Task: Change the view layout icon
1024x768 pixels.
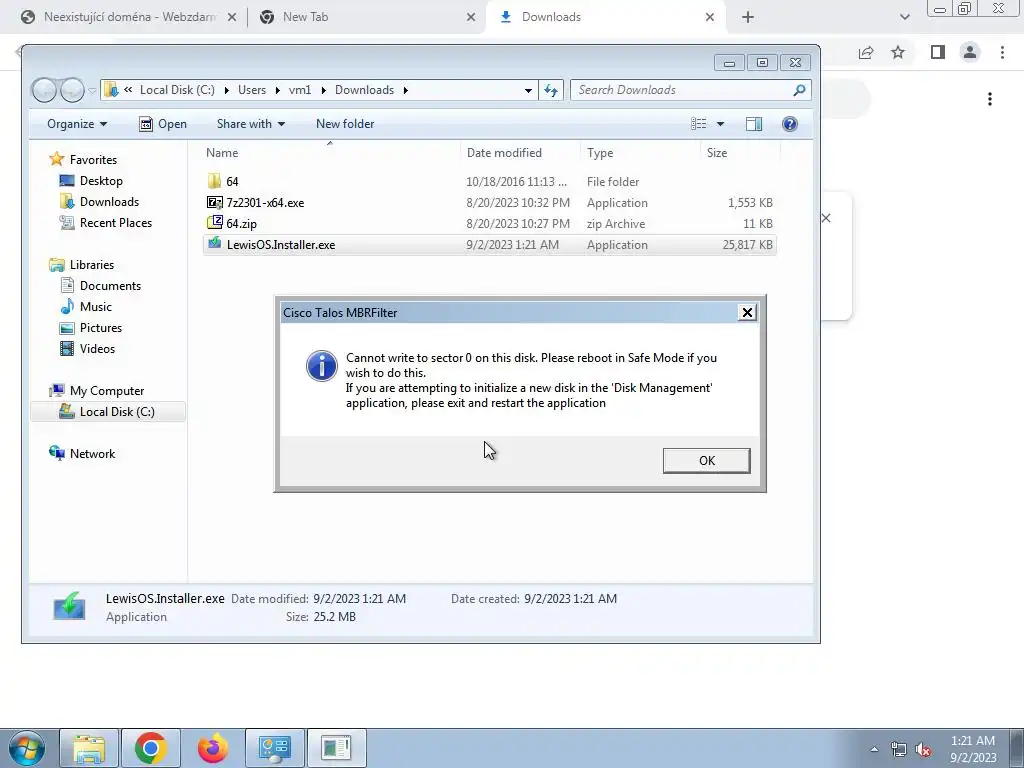Action: tap(699, 124)
